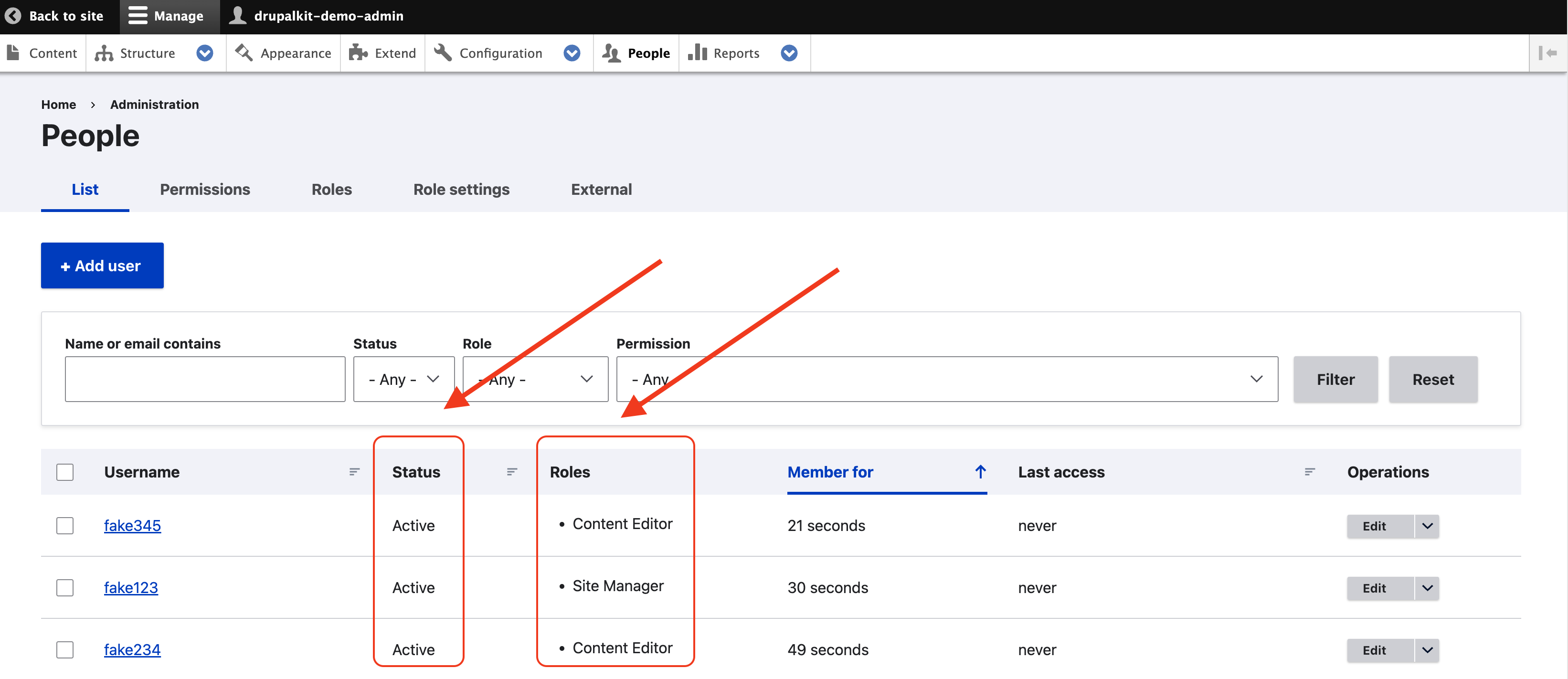This screenshot has width=1568, height=679.
Task: Click the Appearance paintbrush icon
Action: [244, 53]
